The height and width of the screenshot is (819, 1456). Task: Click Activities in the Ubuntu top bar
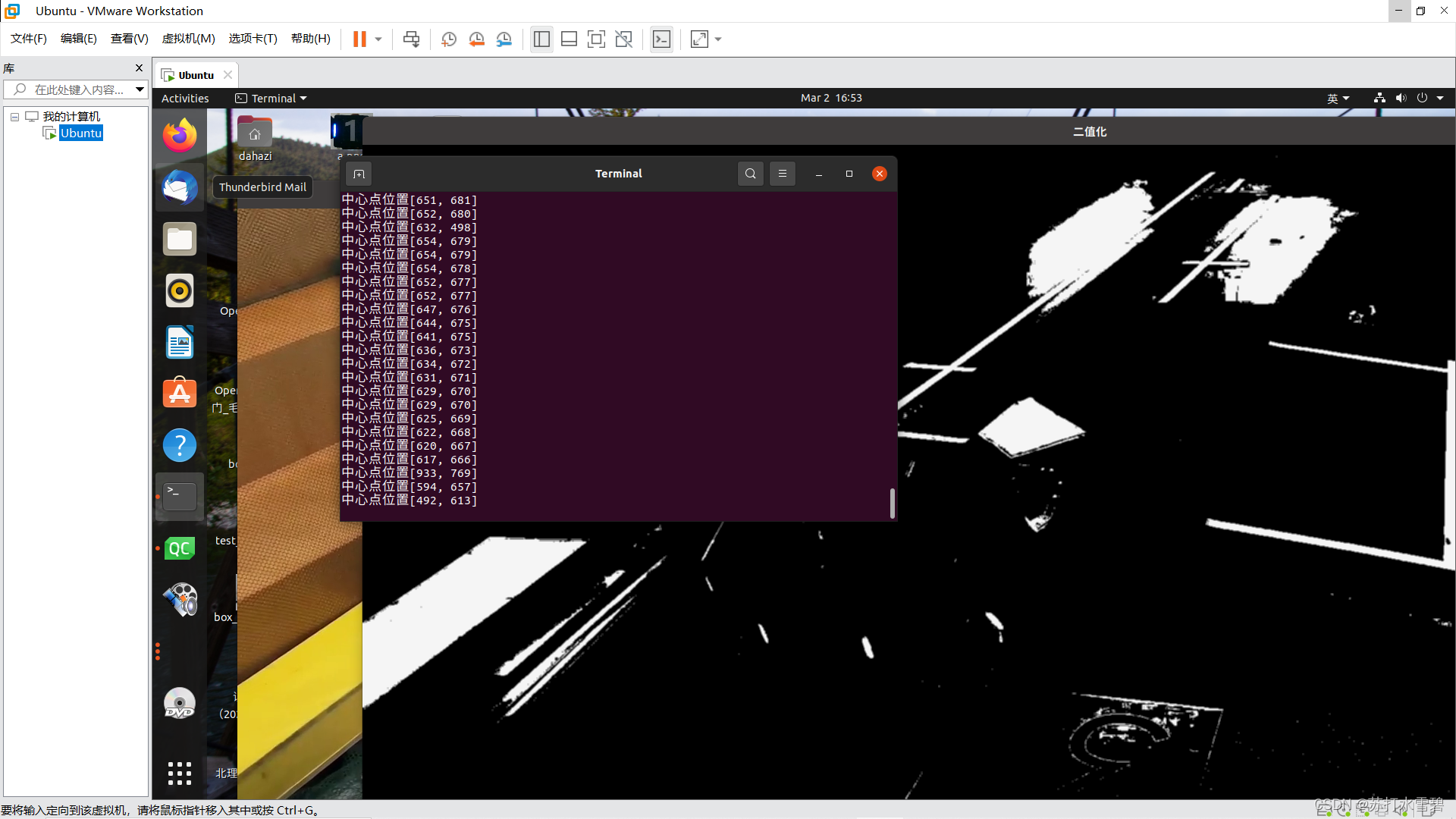pyautogui.click(x=185, y=99)
